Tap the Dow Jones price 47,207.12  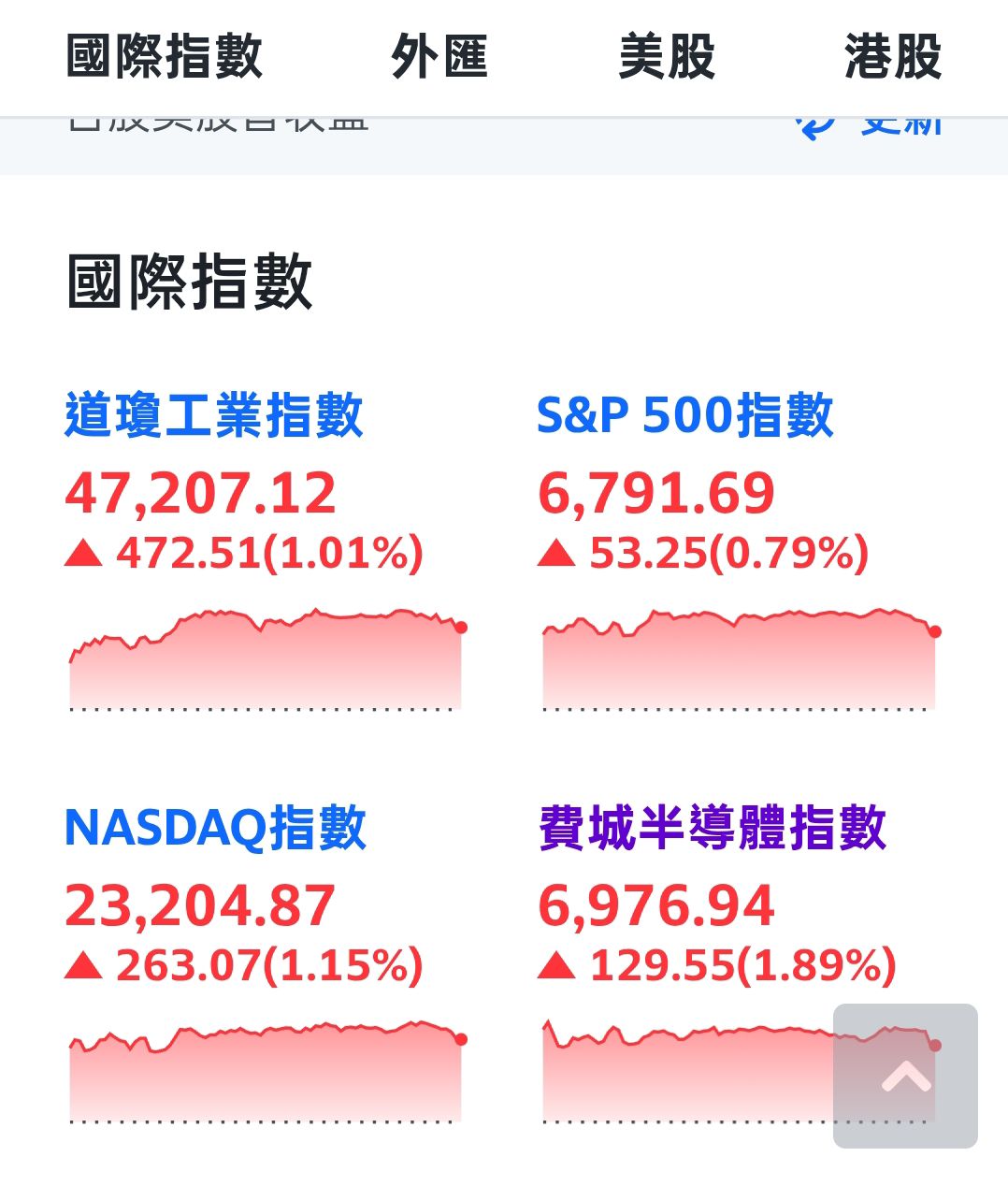tap(200, 493)
